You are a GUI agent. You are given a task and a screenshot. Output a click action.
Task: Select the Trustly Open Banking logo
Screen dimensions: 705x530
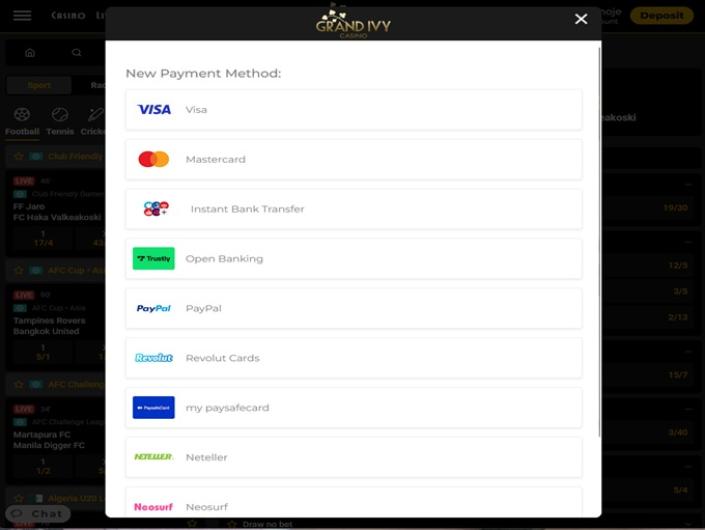pos(154,258)
